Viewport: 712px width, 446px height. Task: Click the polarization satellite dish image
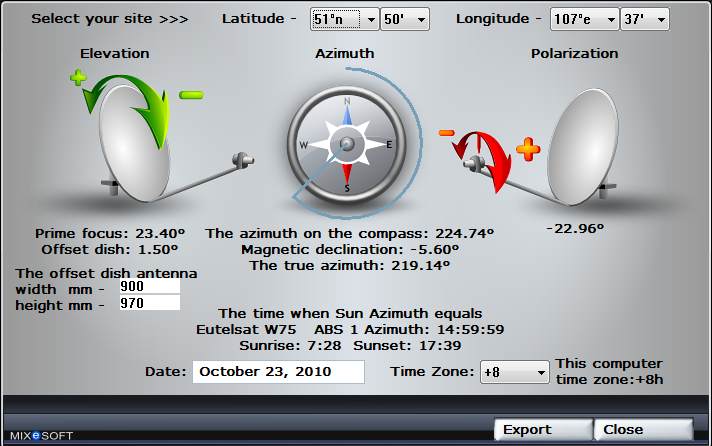[x=583, y=145]
